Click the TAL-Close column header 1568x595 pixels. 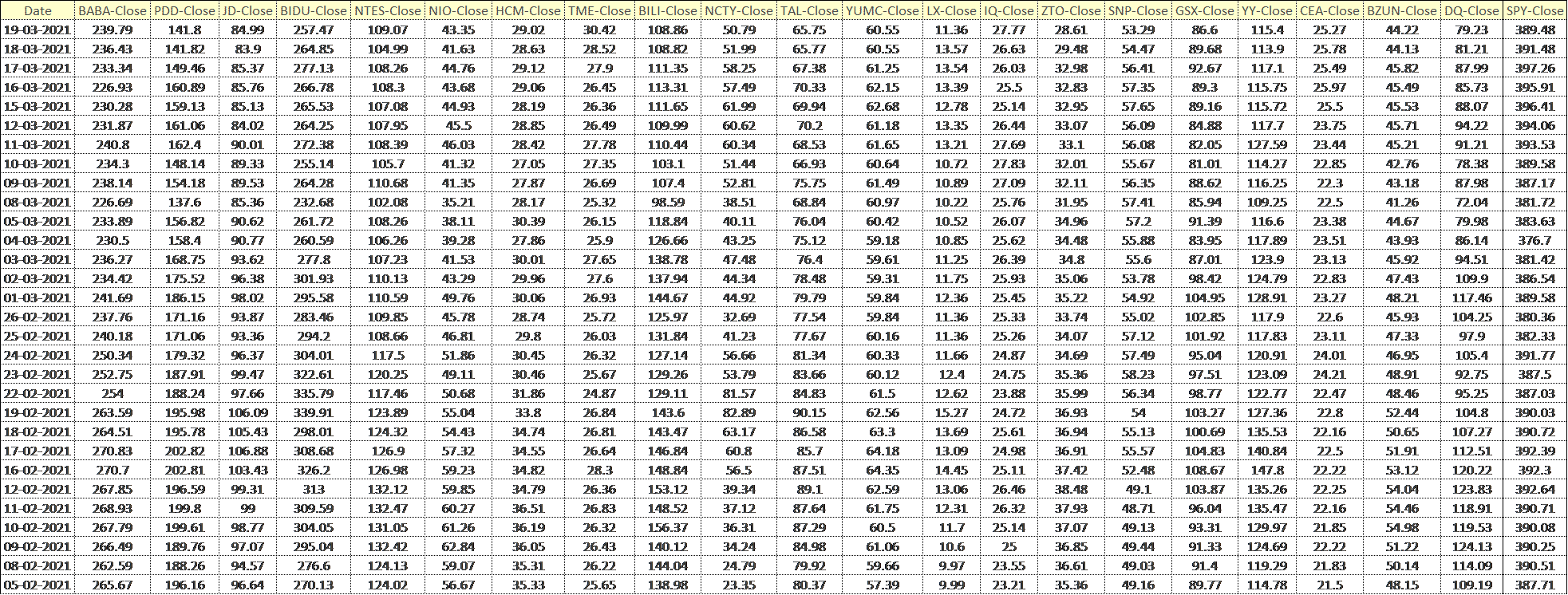[810, 10]
